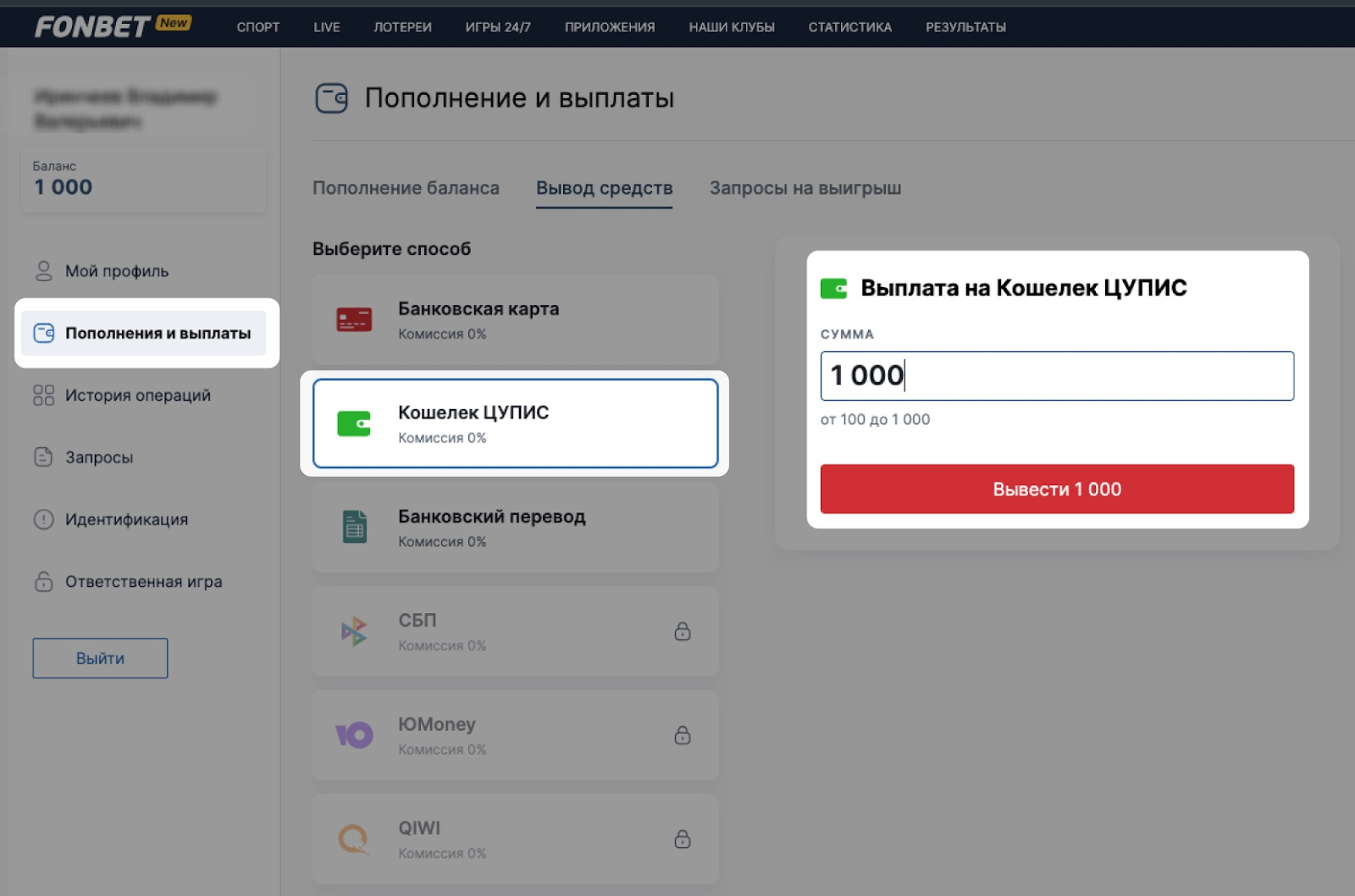The width and height of the screenshot is (1355, 896).
Task: Open История операций in sidebar
Action: pyautogui.click(x=137, y=395)
